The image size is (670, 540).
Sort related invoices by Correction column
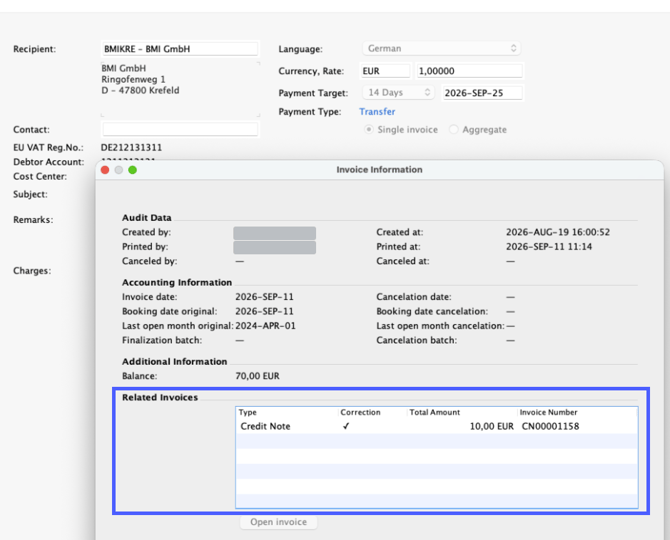tap(373, 412)
